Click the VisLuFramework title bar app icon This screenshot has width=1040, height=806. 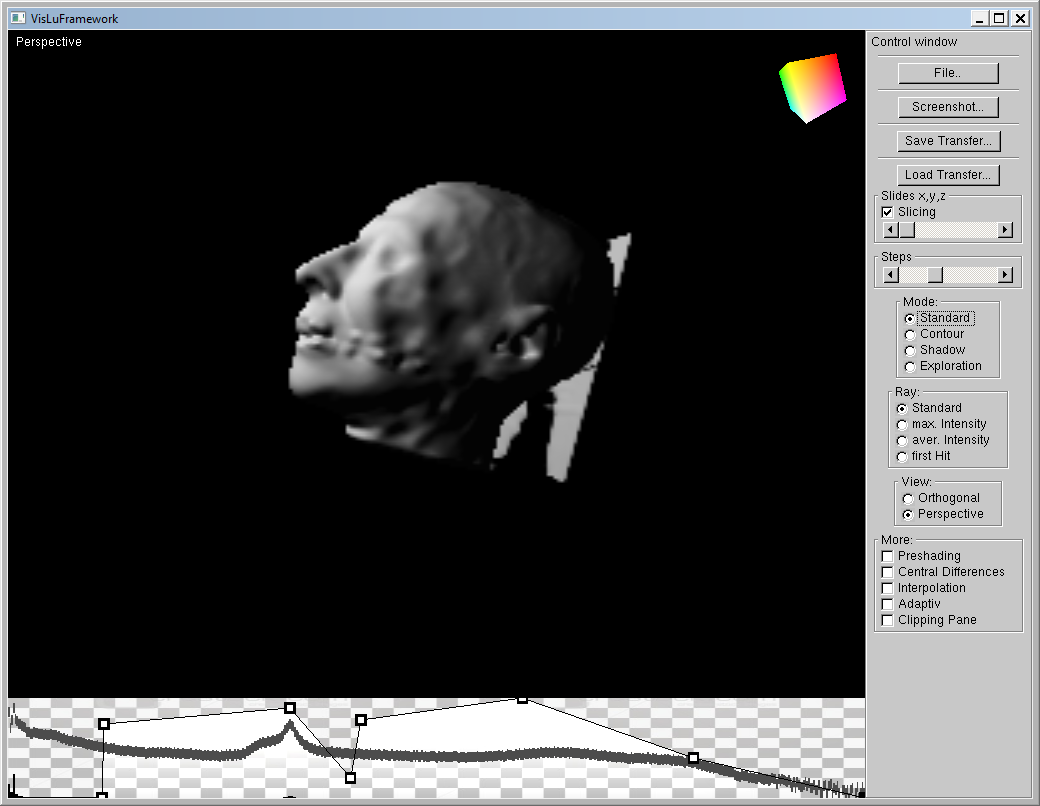(17, 18)
